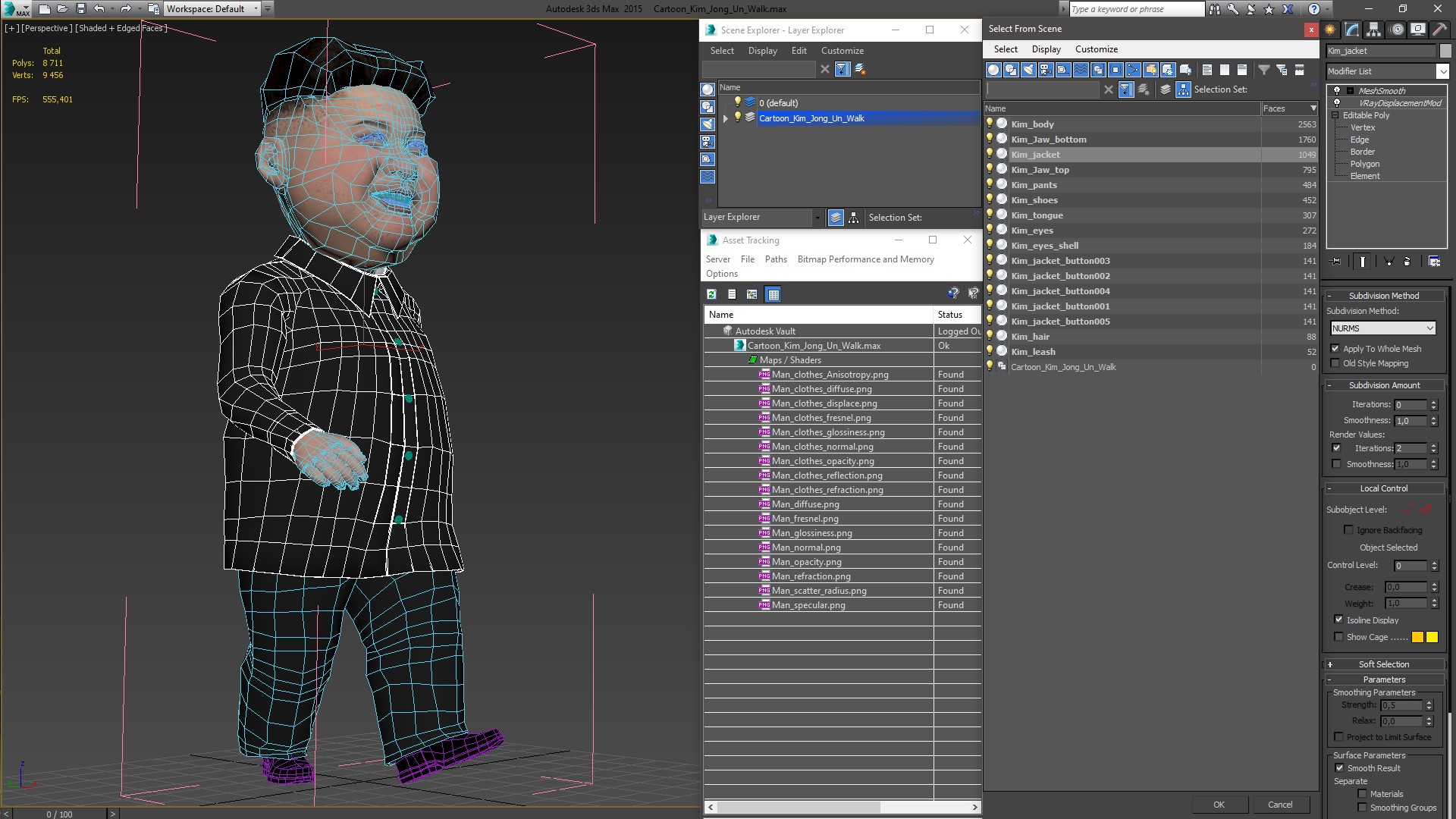This screenshot has width=1456, height=819.
Task: Switch Asset Tracking to tree view icon
Action: coord(752,294)
